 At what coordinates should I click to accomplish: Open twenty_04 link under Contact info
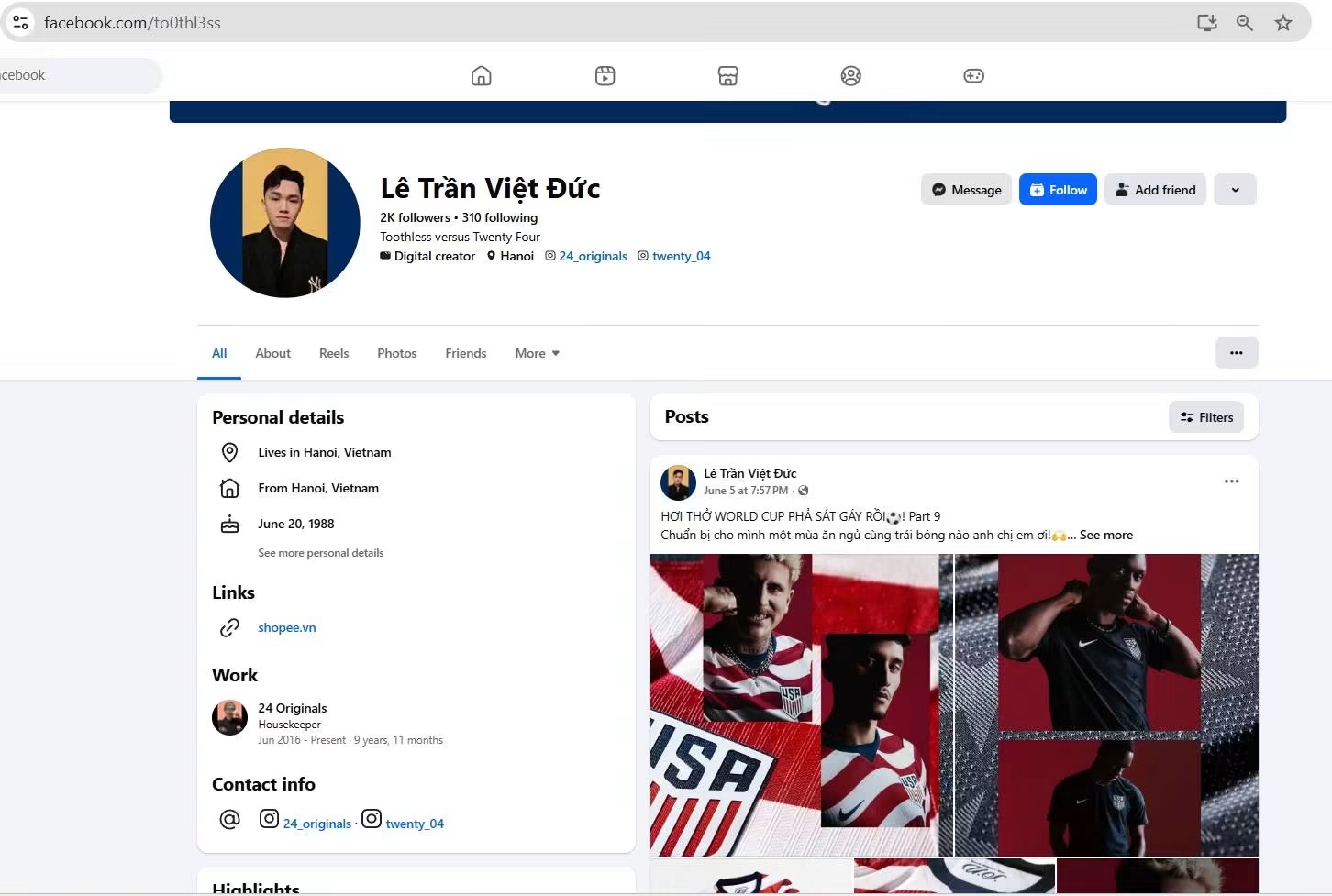pos(415,824)
